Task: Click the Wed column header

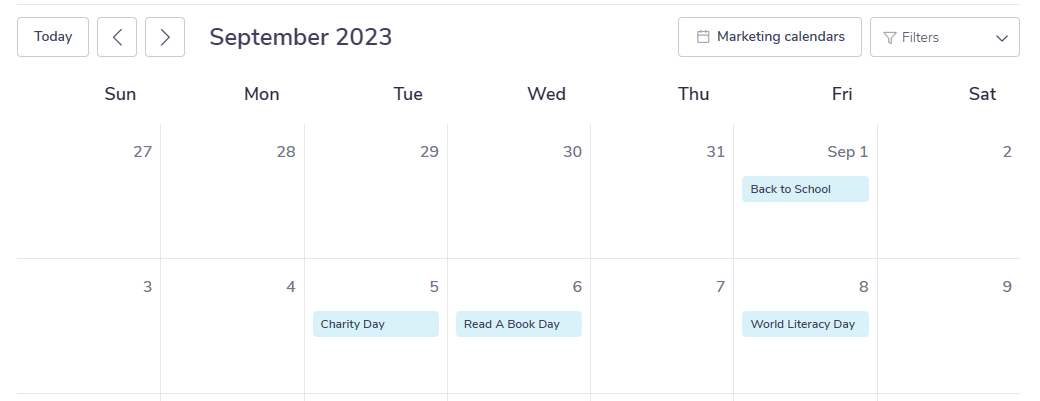Action: (x=547, y=94)
